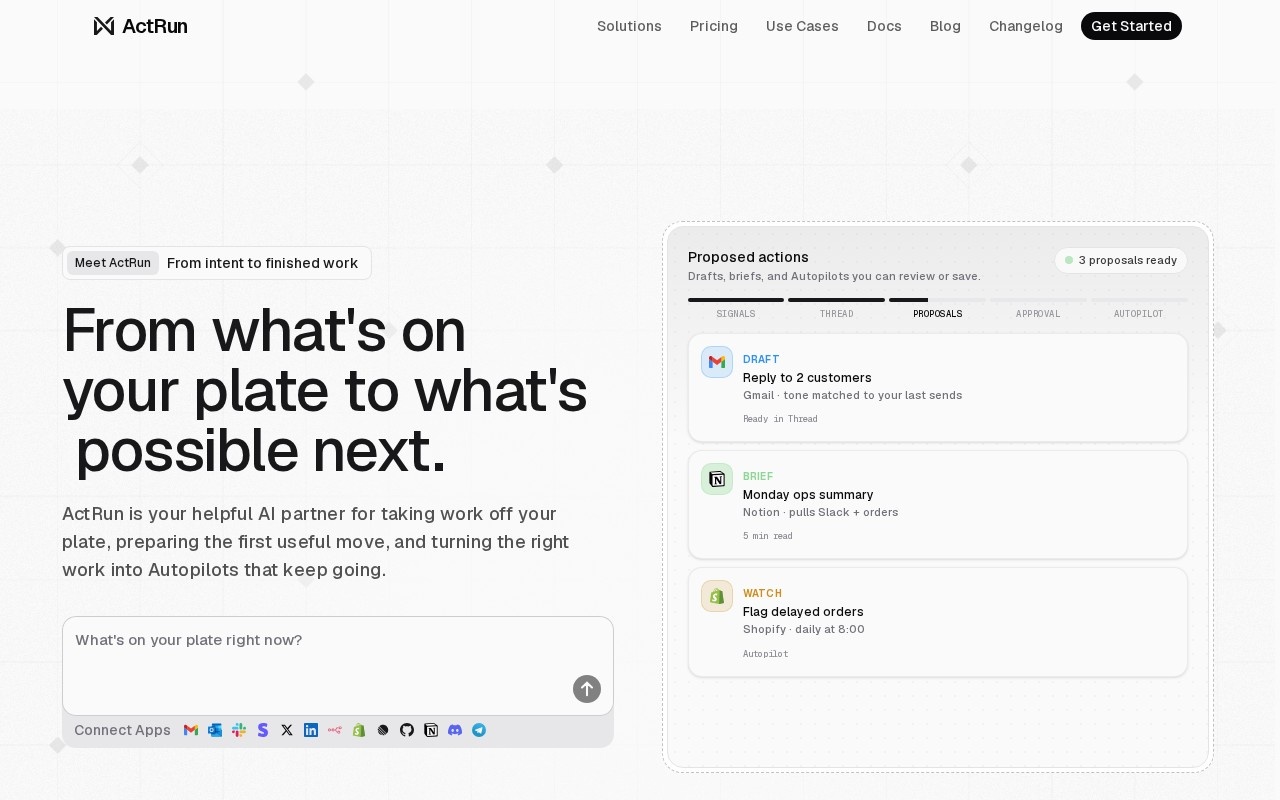The height and width of the screenshot is (800, 1280).
Task: Connect the Notion app in the Connect Apps row
Action: pos(431,730)
